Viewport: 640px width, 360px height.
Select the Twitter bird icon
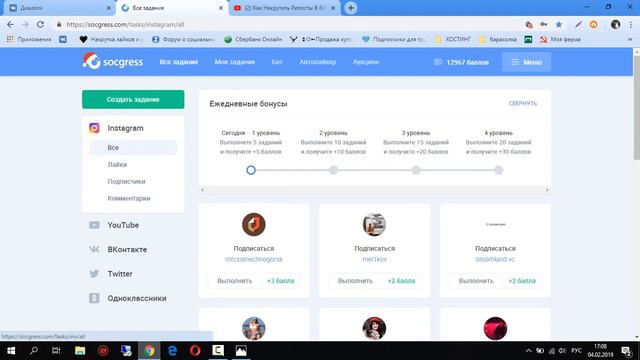tap(94, 274)
